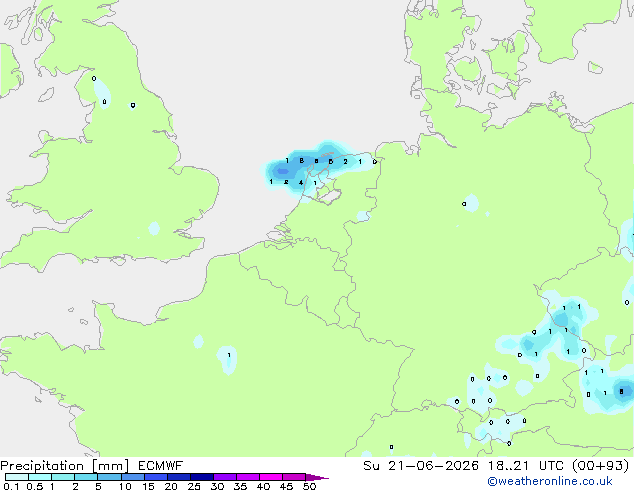Click the 0.1–0.5 mm palest legend swatch

coord(17,477)
